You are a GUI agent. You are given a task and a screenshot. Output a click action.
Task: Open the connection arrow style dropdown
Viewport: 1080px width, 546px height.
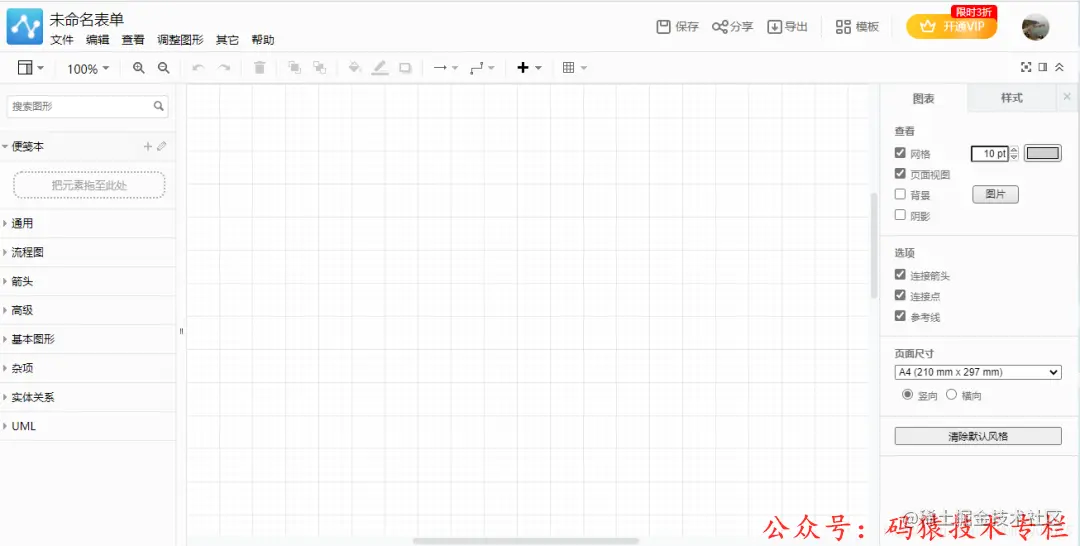(445, 67)
